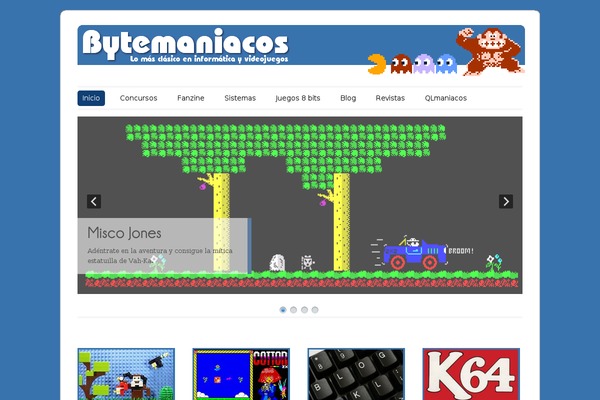Click the previous slide arrow on the slider

pos(94,201)
